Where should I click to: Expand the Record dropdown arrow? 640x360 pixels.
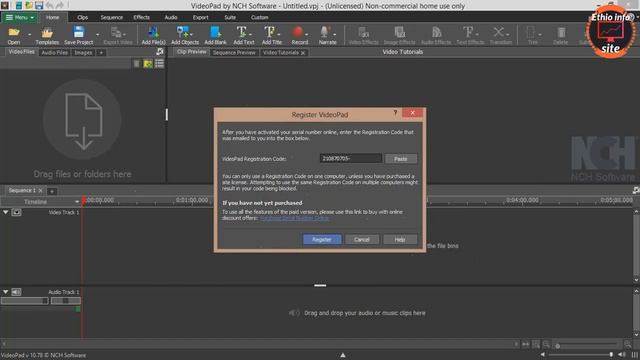pos(307,34)
